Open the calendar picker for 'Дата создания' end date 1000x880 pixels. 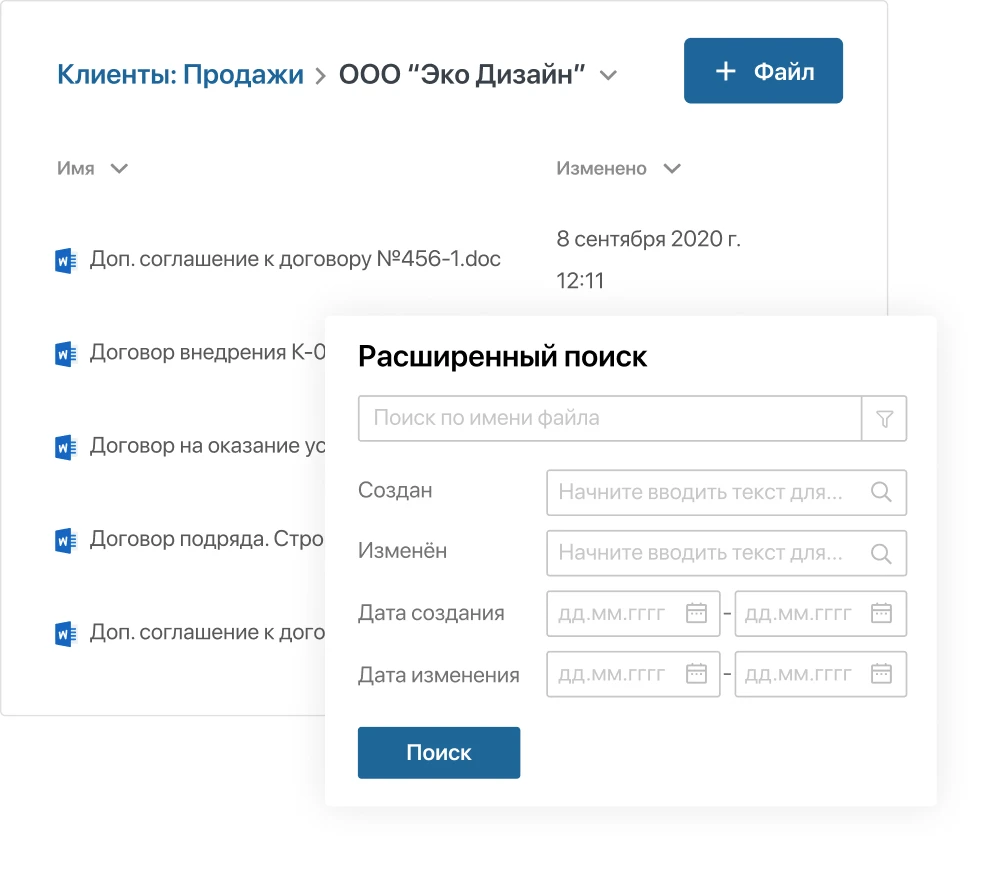(x=884, y=613)
